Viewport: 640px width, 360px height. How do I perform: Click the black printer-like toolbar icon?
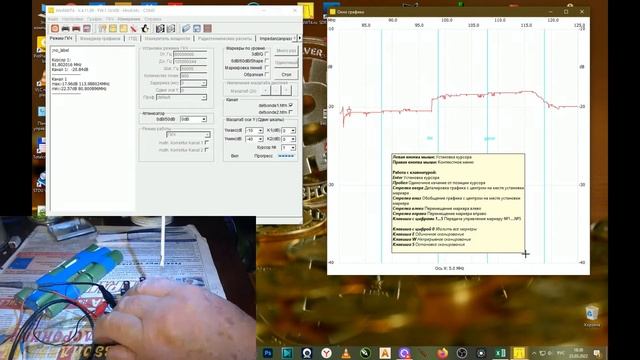point(65,29)
